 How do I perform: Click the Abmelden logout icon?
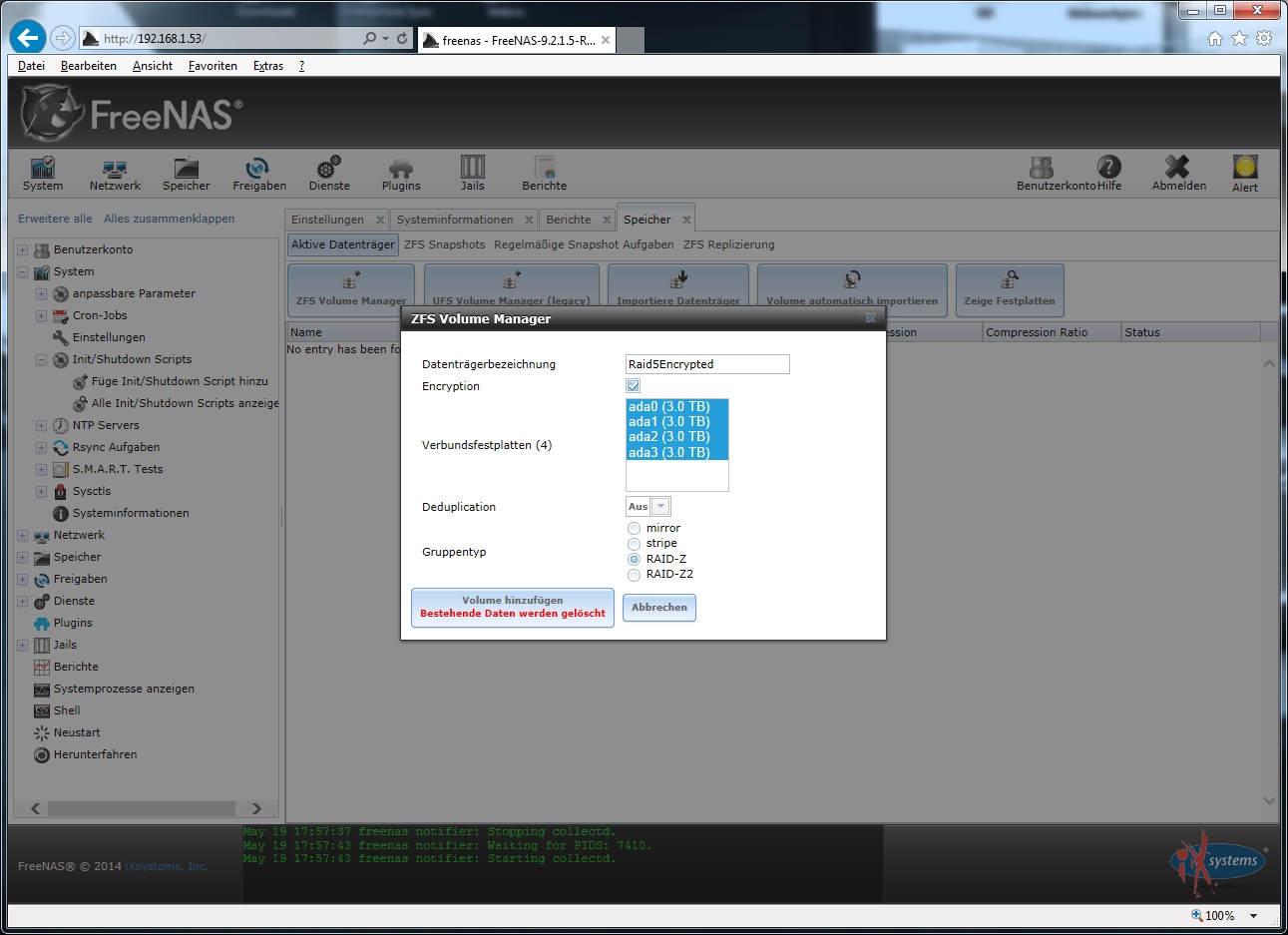(1179, 173)
